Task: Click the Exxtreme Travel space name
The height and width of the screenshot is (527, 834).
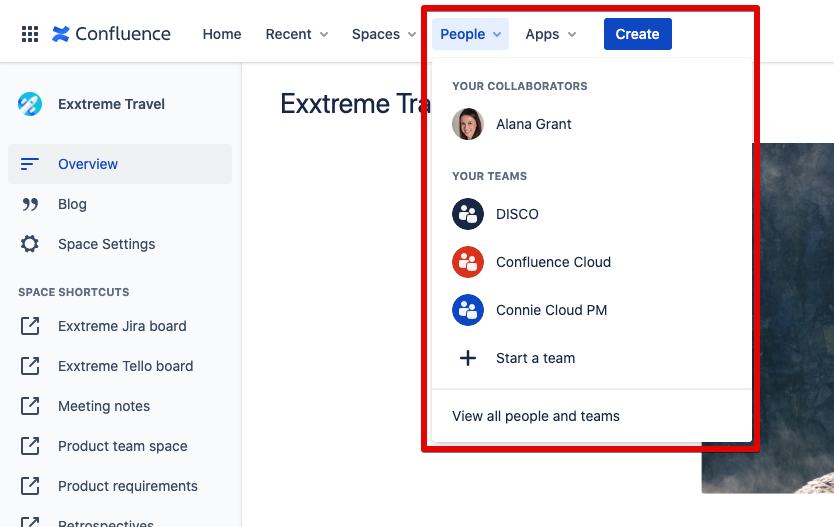Action: tap(111, 104)
